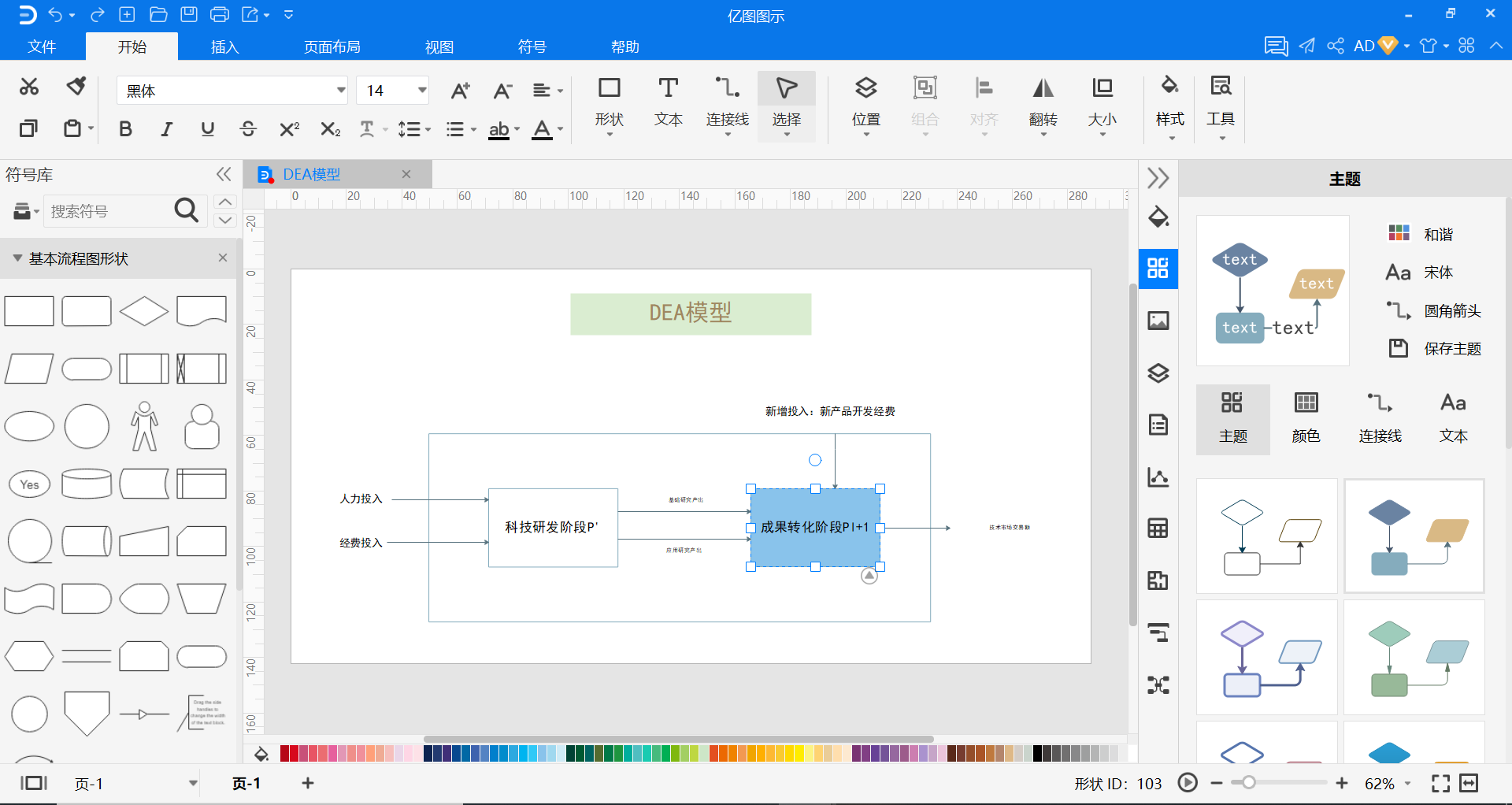The height and width of the screenshot is (805, 1512).
Task: Switch to the 插入 ribbon tab
Action: [224, 46]
